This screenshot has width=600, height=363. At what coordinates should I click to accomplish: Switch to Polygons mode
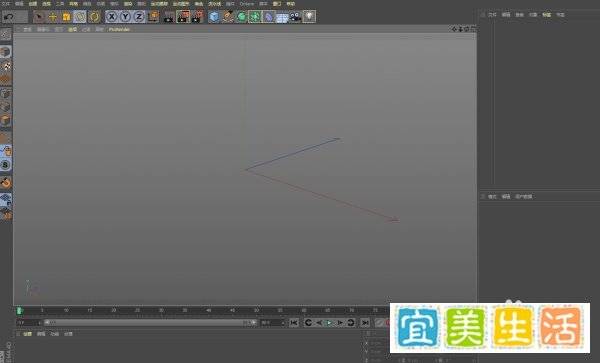[6, 120]
